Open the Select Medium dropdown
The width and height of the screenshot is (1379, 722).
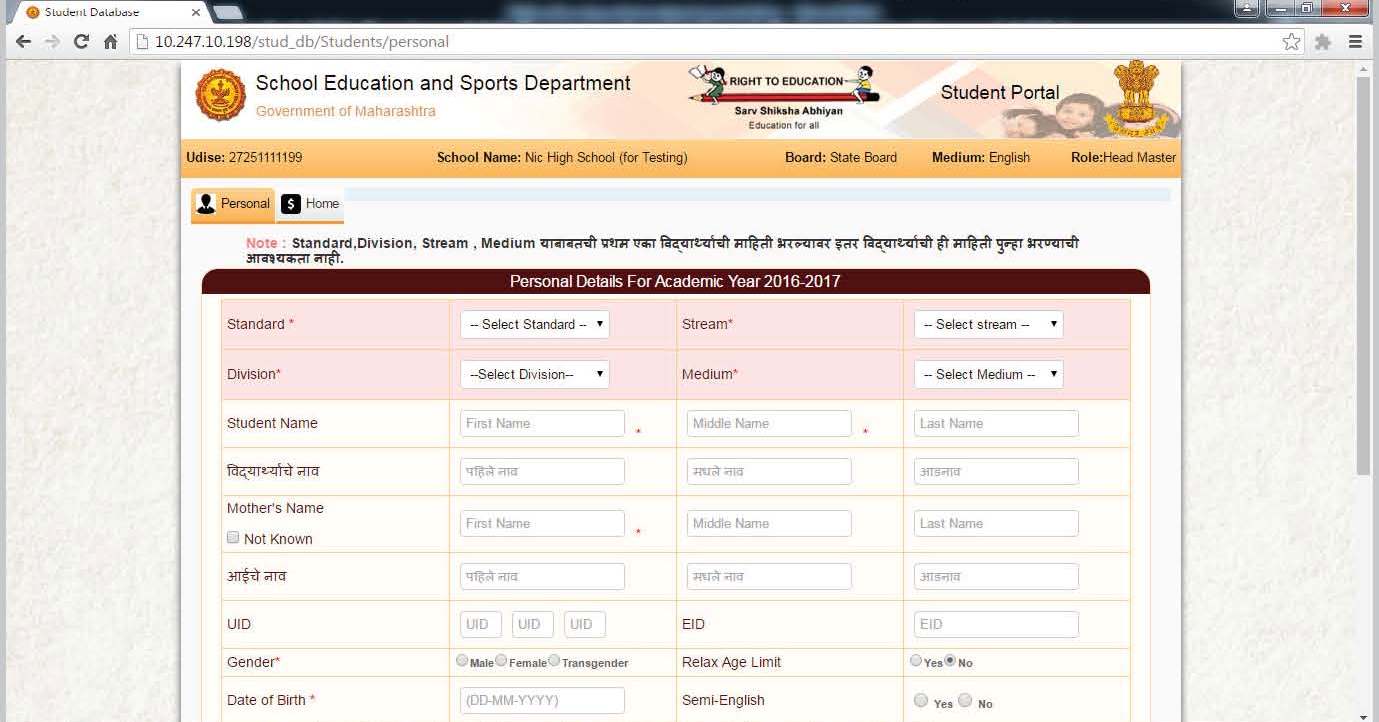coord(988,373)
